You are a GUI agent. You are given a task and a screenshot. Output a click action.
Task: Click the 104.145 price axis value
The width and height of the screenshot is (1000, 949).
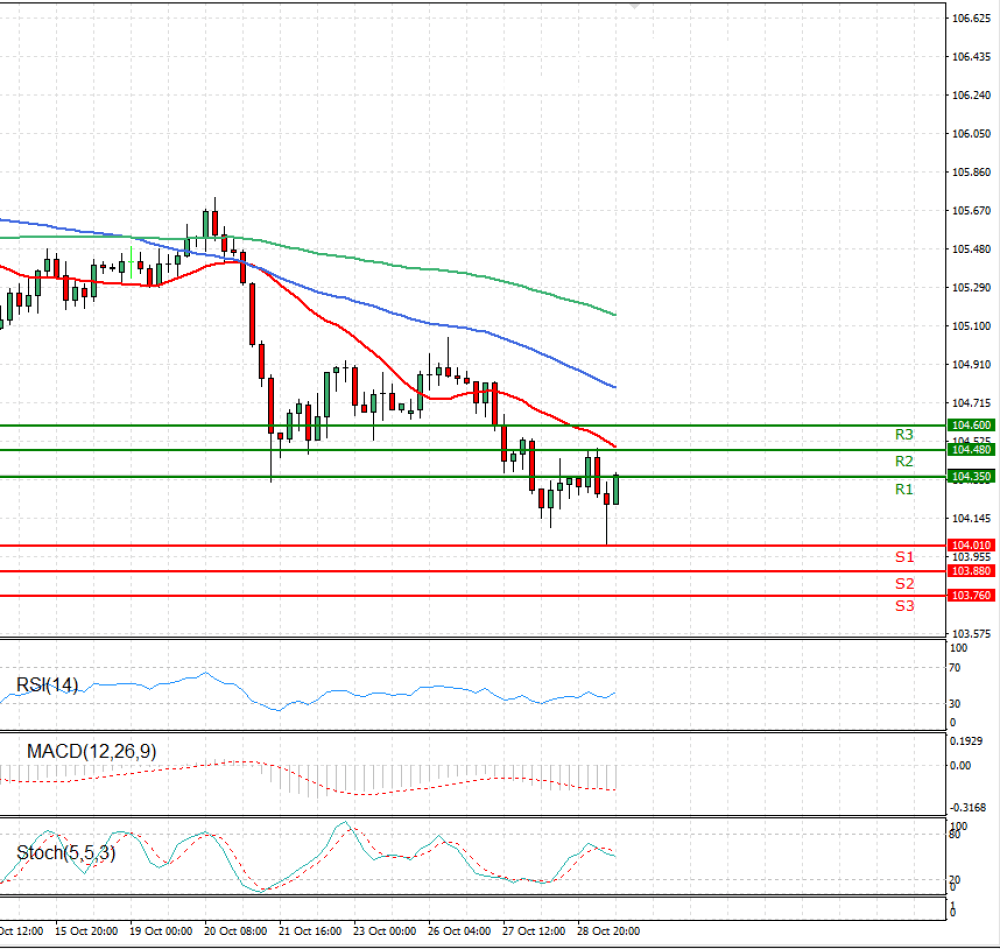coord(971,519)
